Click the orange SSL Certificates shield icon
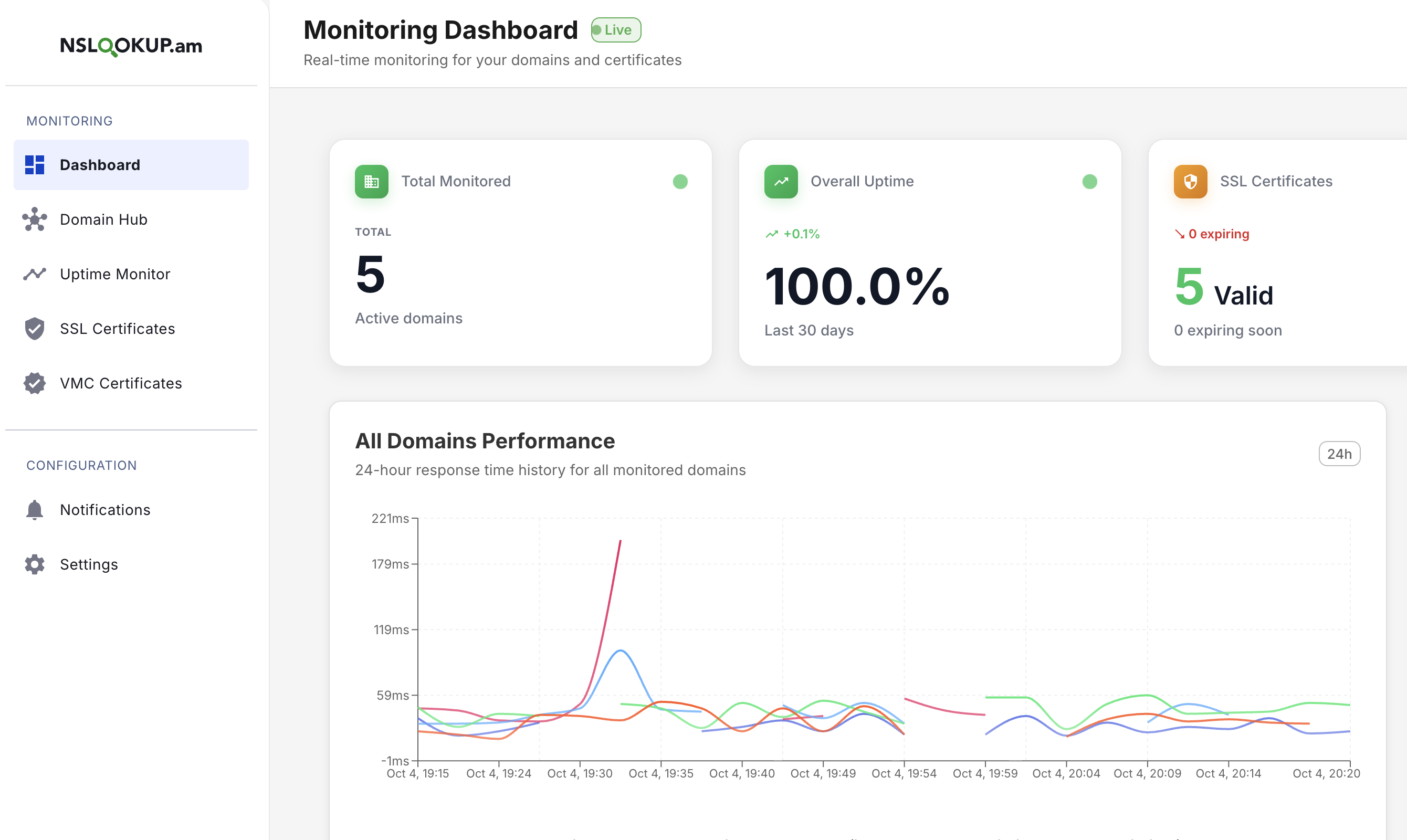The width and height of the screenshot is (1407, 840). tap(1190, 181)
